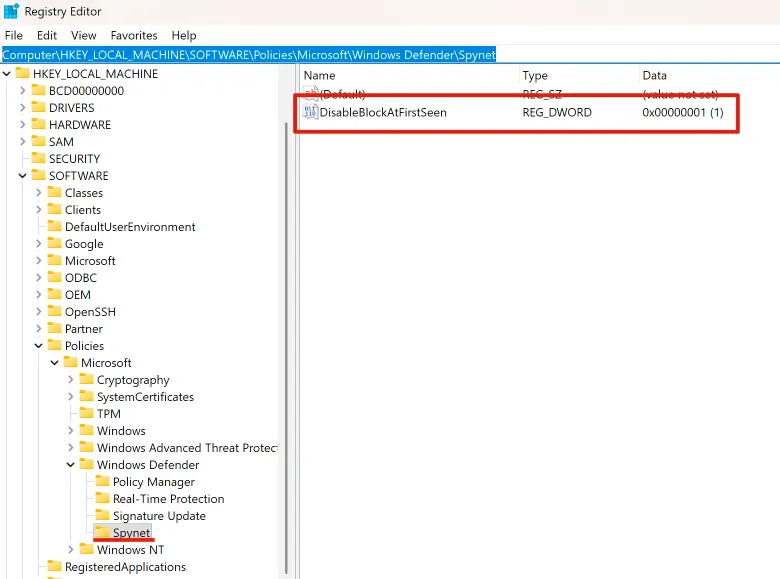The width and height of the screenshot is (780, 579).
Task: Click the Real-Time Protection folder icon
Action: [x=102, y=499]
